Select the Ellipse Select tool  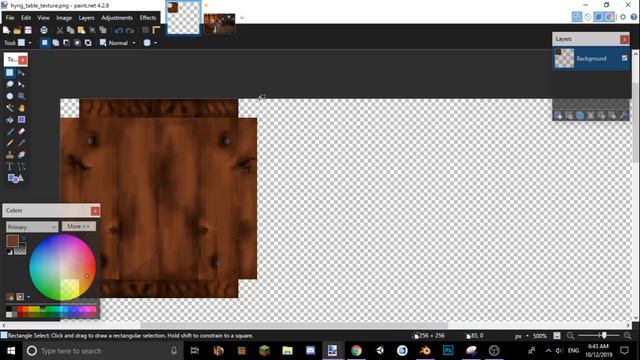pos(10,96)
